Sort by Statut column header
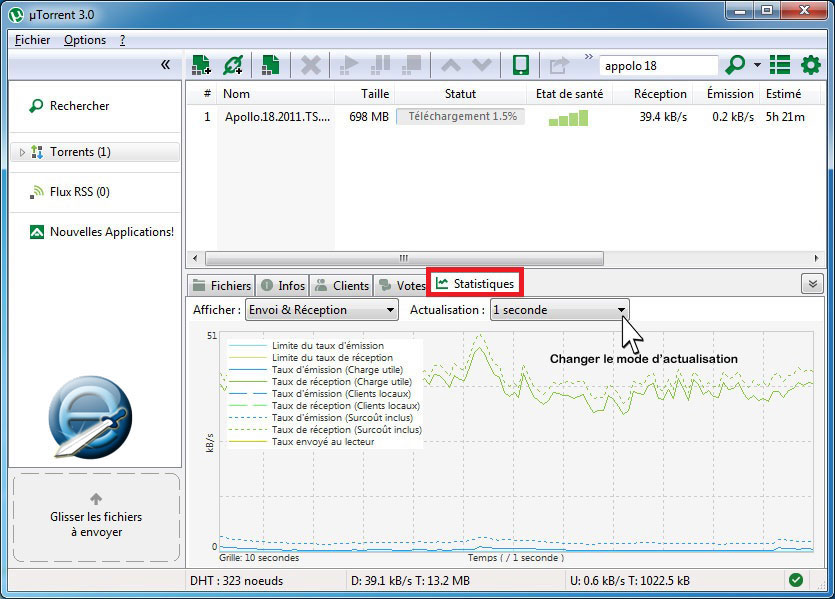This screenshot has height=599, width=835. pos(460,94)
